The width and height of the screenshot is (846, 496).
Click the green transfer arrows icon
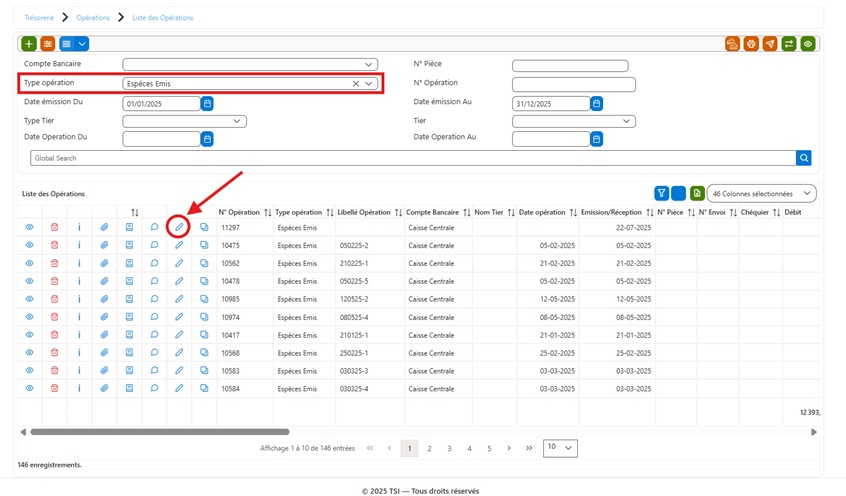click(789, 44)
